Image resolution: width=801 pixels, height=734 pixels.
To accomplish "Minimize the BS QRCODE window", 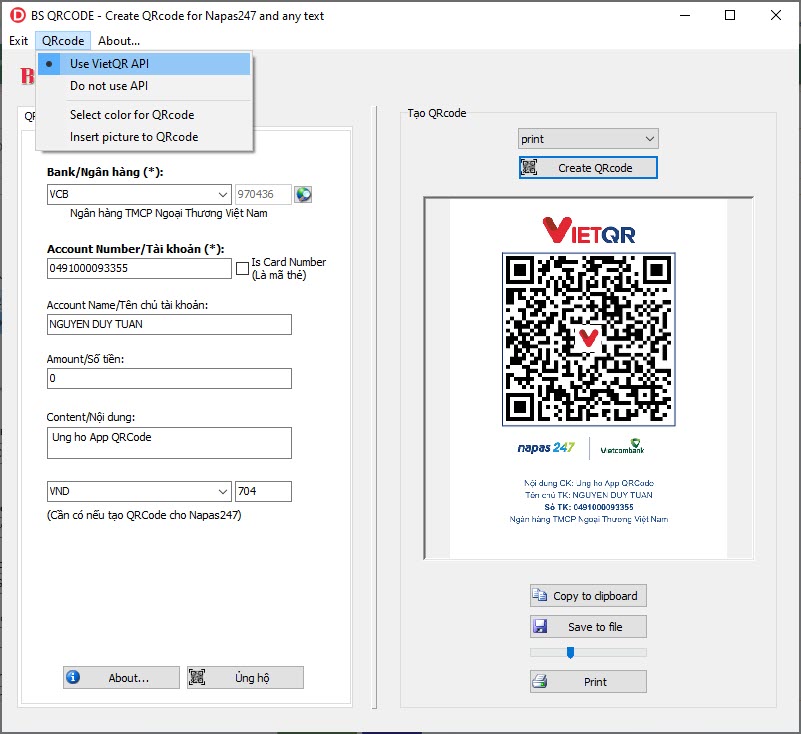I will (x=685, y=15).
